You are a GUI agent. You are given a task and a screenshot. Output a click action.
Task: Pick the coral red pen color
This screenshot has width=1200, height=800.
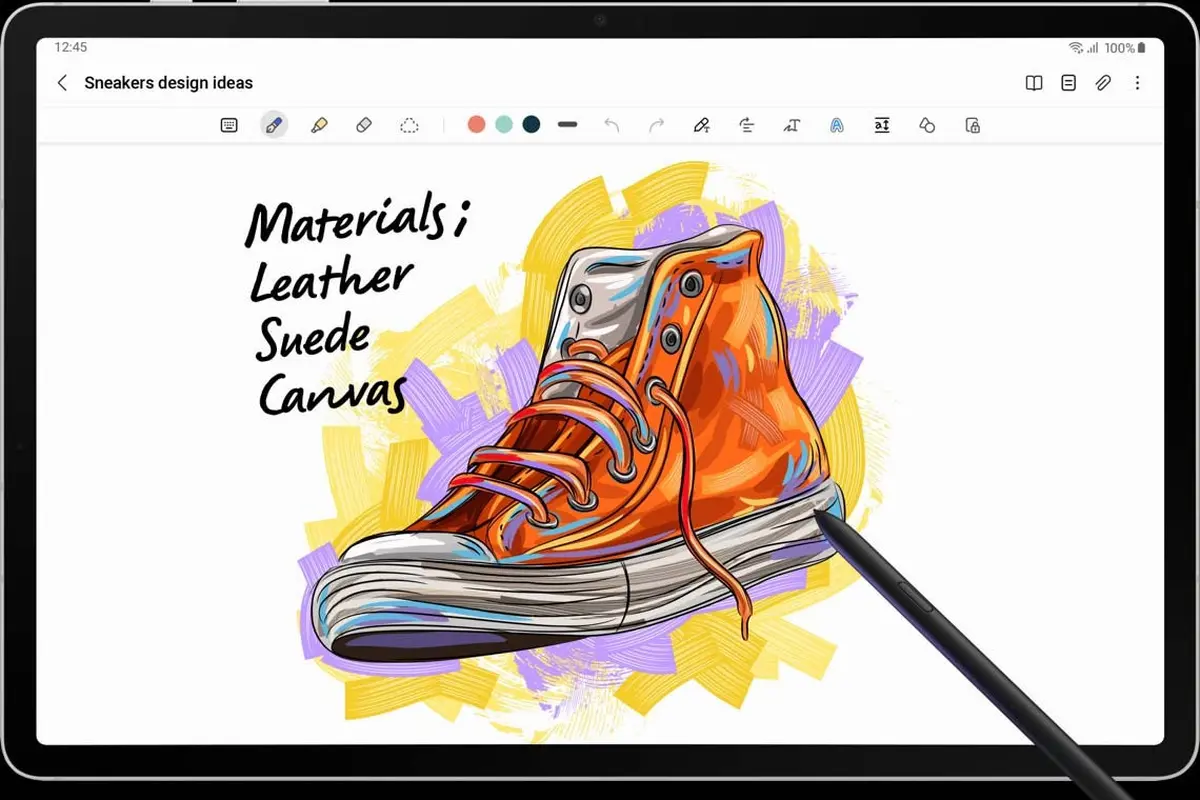476,124
